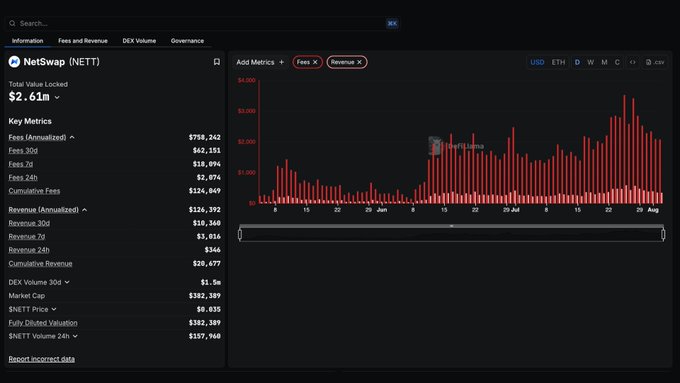Click the Fees 30d link
Viewport: 680px width, 383px height.
(23, 151)
